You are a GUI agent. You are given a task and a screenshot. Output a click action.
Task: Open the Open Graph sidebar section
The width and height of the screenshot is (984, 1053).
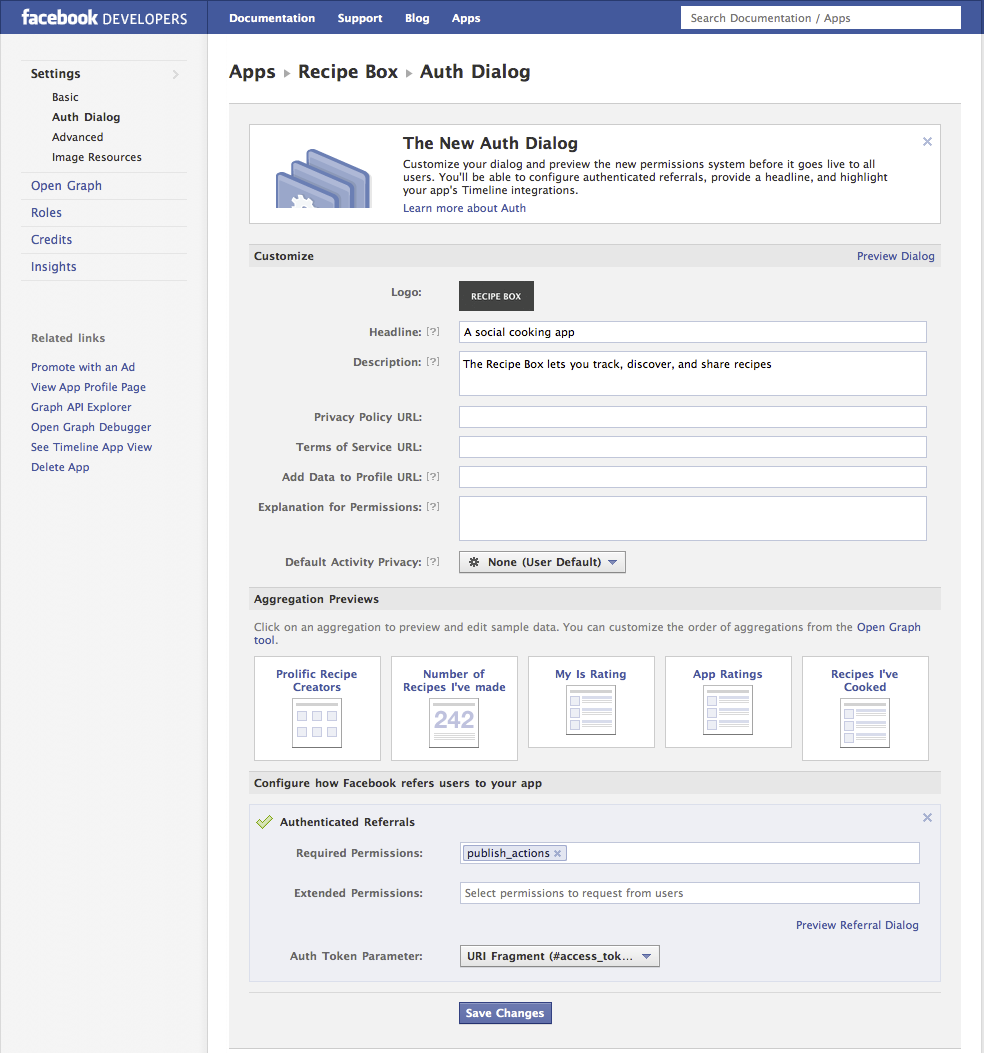(x=66, y=186)
